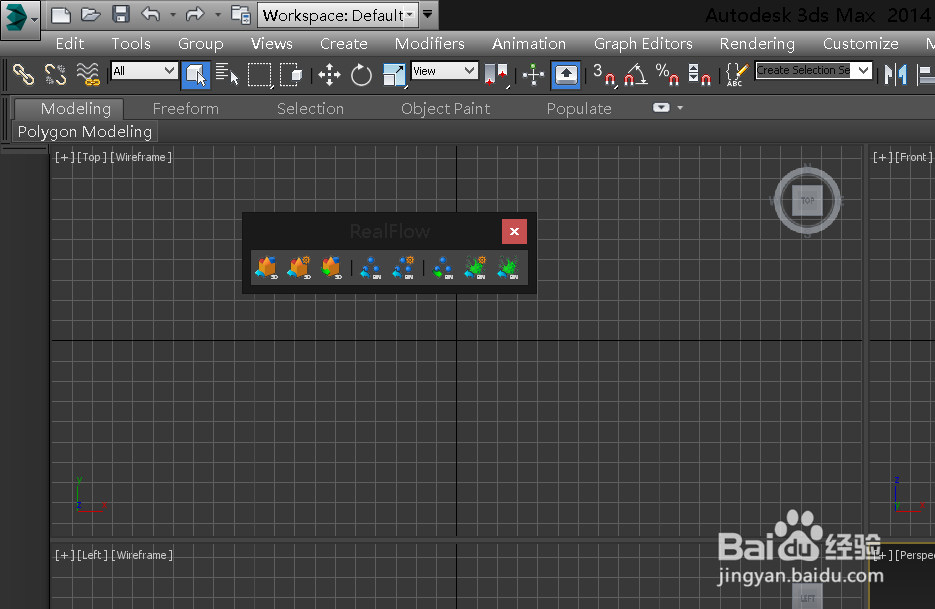Viewport: 935px width, 609px height.
Task: Click the Polygon Modeling panel button
Action: 85,131
